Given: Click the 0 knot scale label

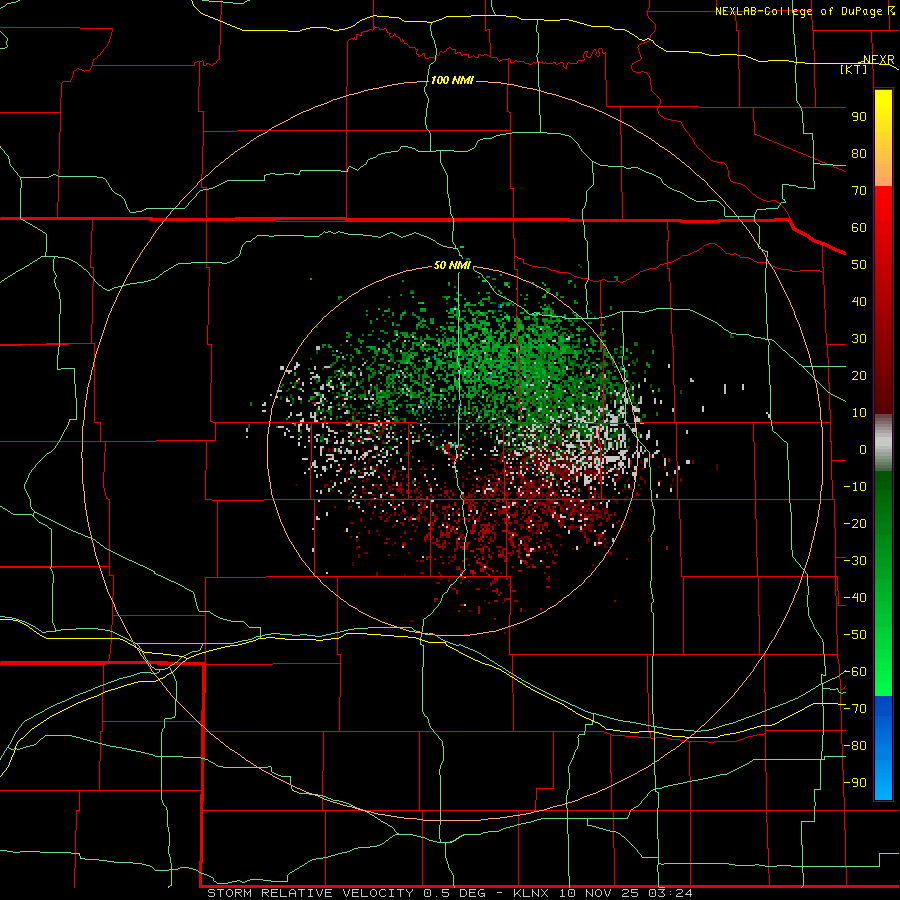Looking at the screenshot, I should pos(863,450).
